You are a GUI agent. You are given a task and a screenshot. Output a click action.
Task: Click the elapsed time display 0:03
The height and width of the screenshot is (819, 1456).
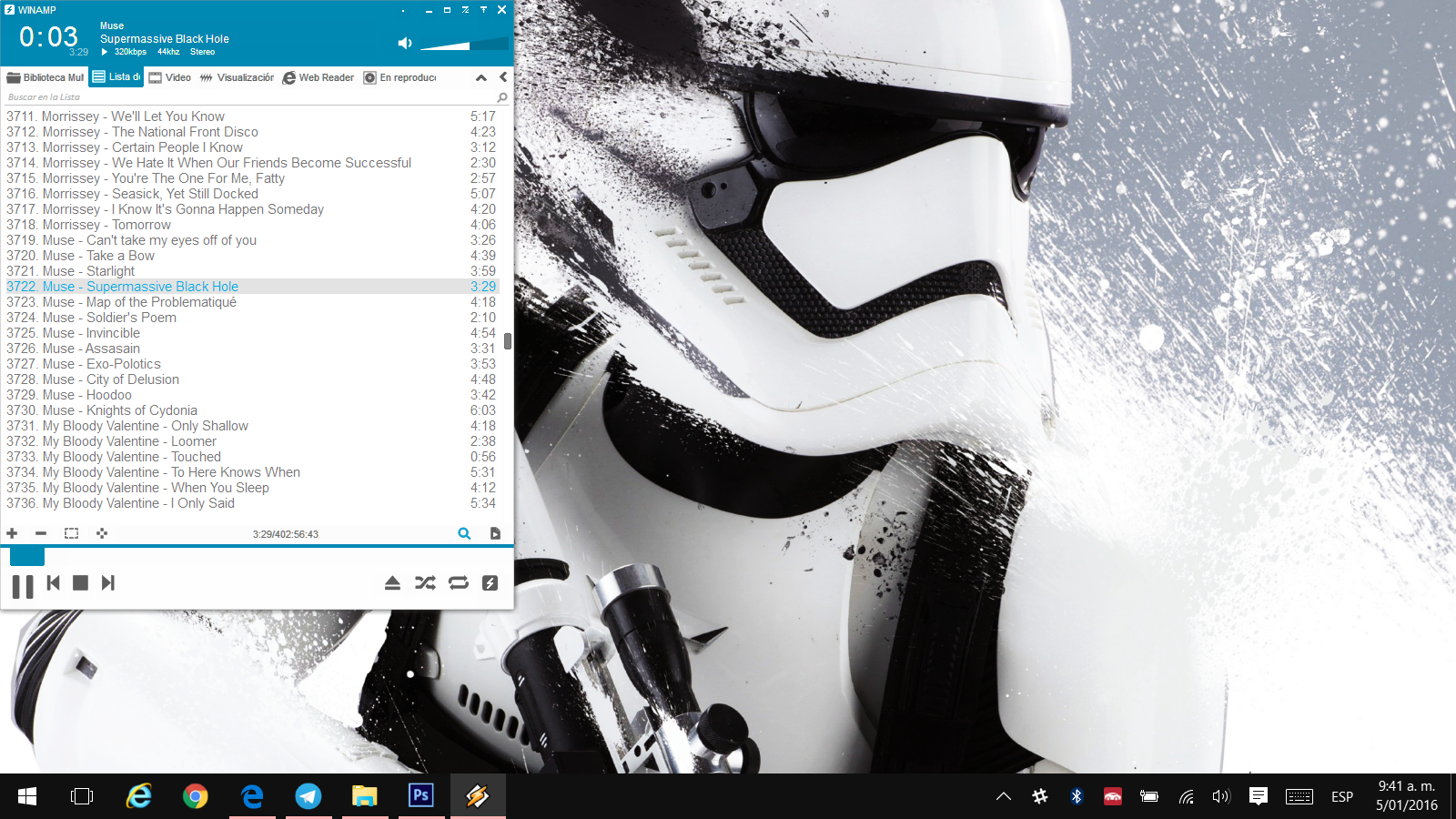coord(49,37)
